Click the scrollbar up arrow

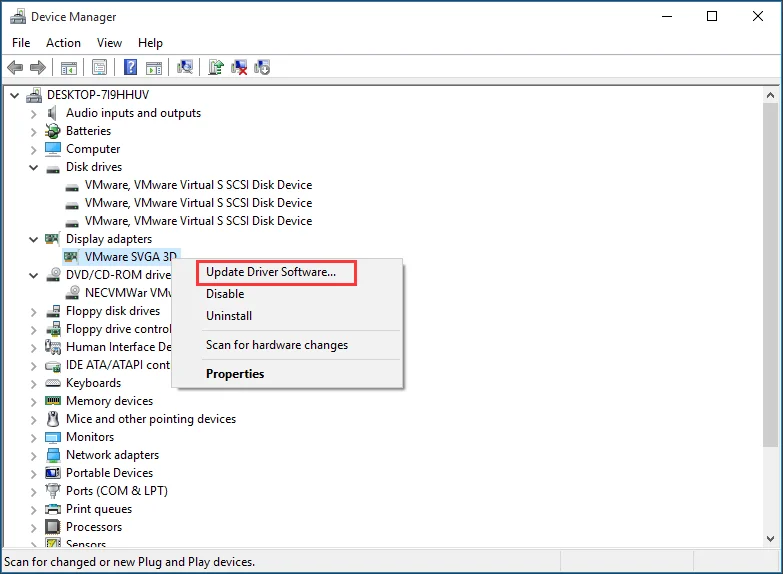point(771,95)
